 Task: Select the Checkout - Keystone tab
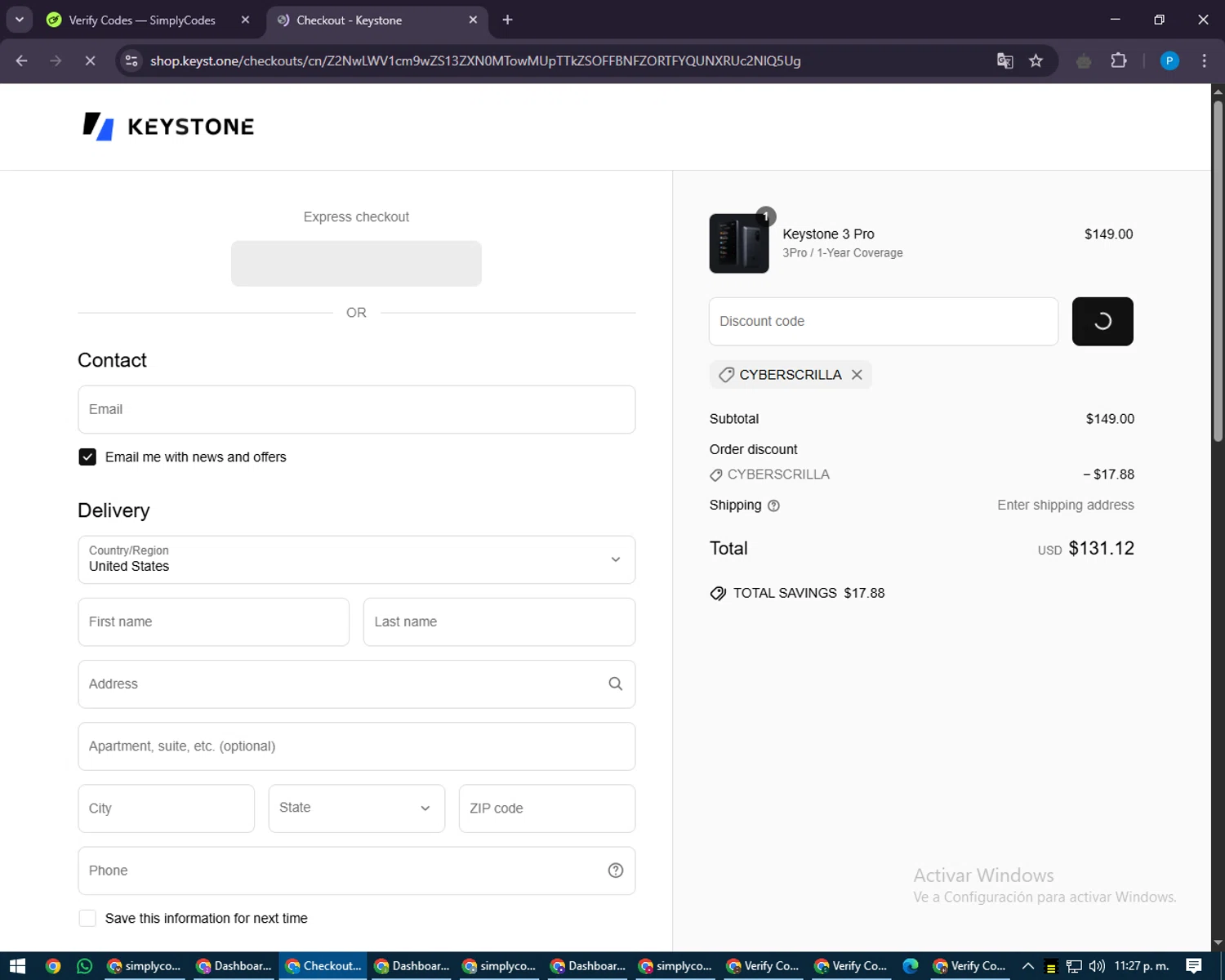point(350,20)
